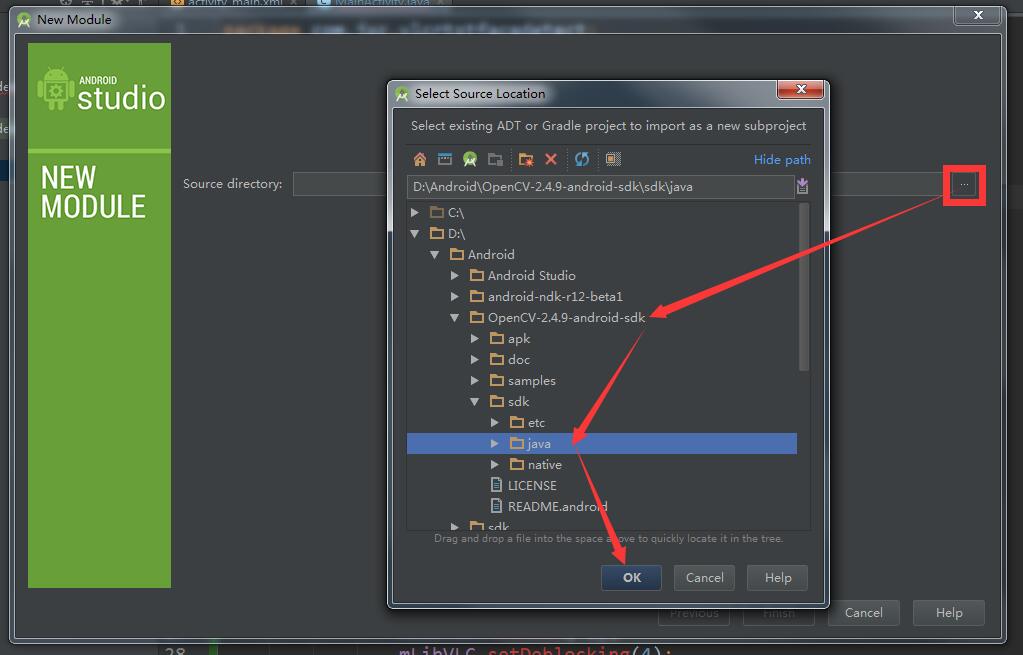This screenshot has width=1023, height=655.
Task: Click Cancel in Select Source Location dialog
Action: (x=704, y=577)
